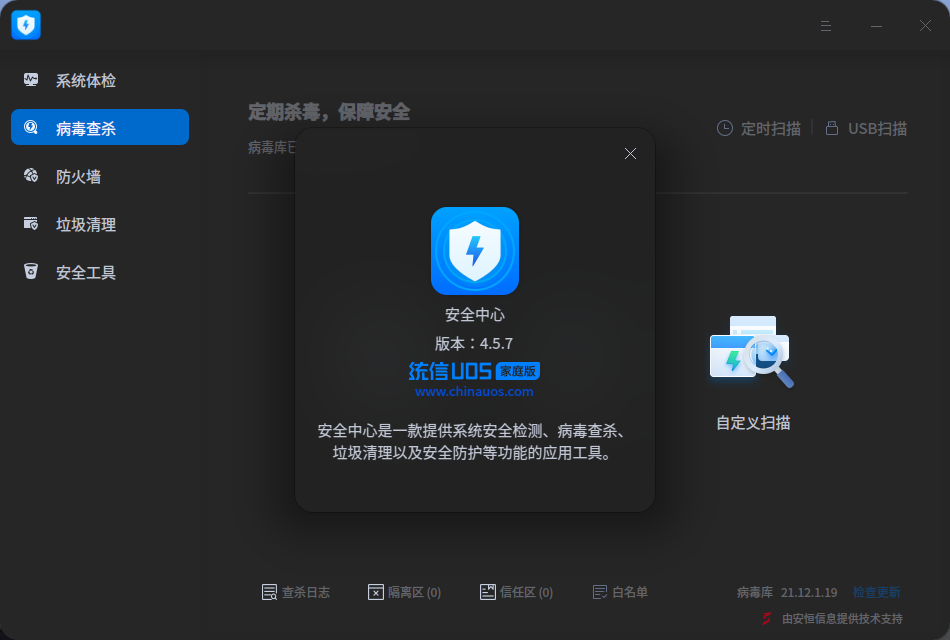Open the 防火墙 firewall panel icon
The width and height of the screenshot is (950, 640).
(x=32, y=175)
